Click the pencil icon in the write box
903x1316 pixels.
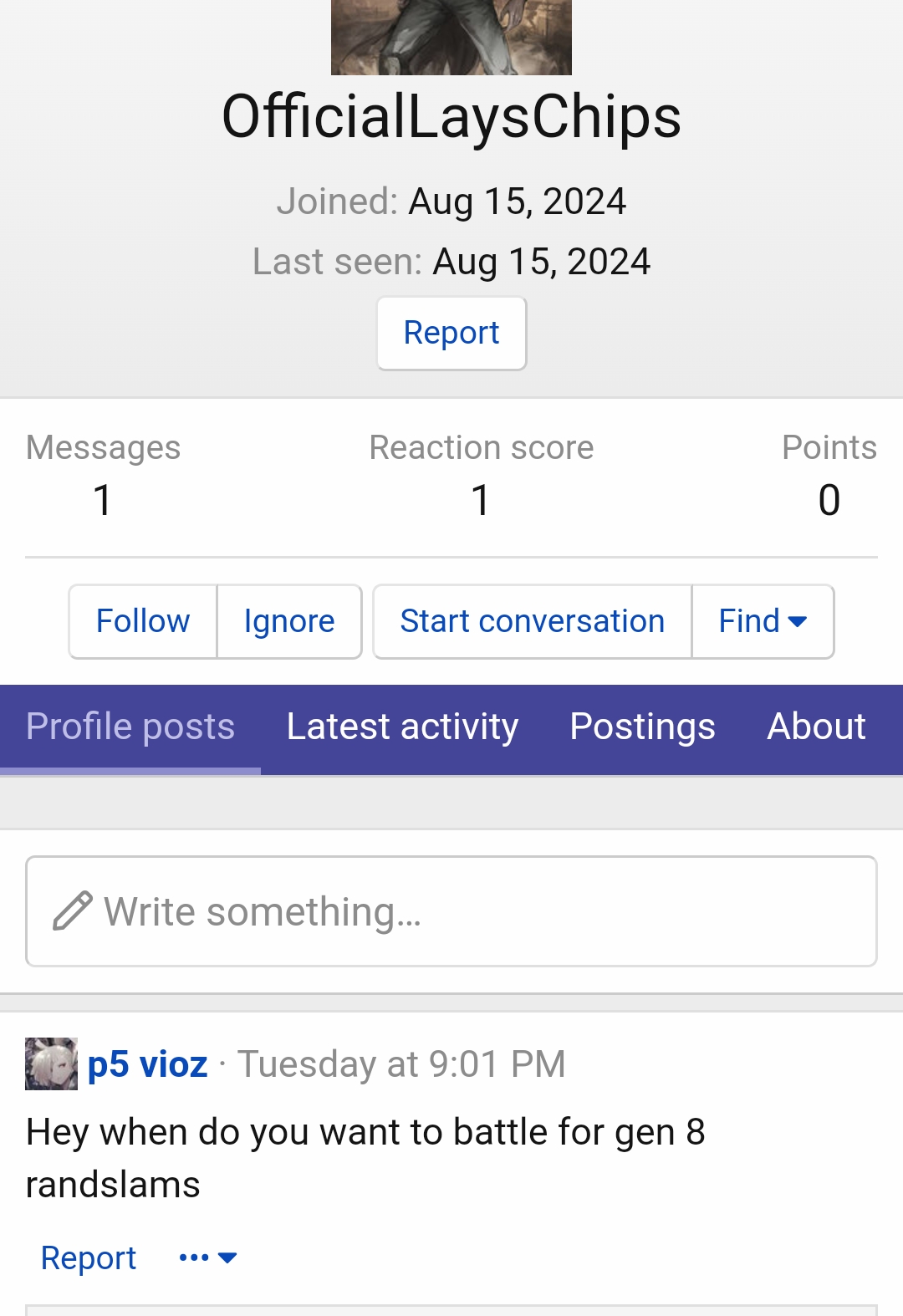point(72,911)
